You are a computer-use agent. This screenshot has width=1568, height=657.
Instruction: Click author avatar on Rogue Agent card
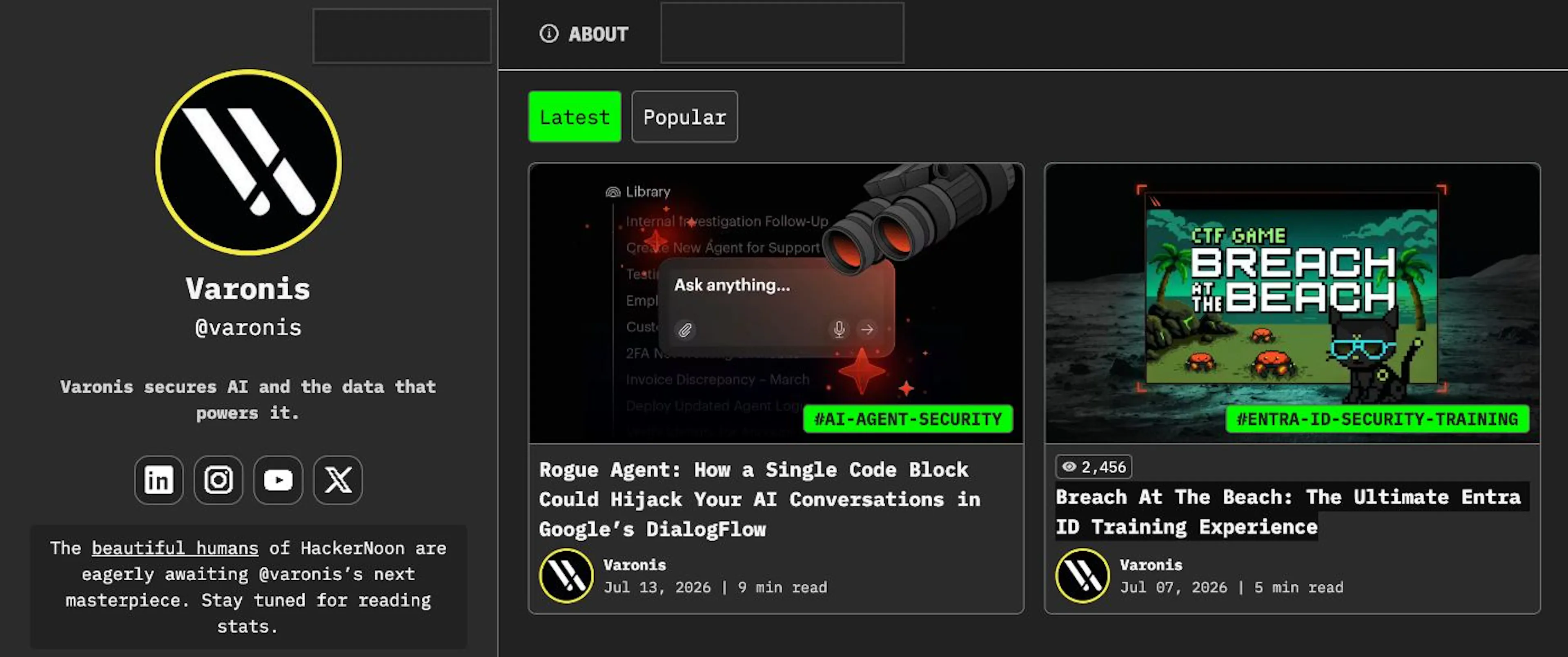pos(566,575)
